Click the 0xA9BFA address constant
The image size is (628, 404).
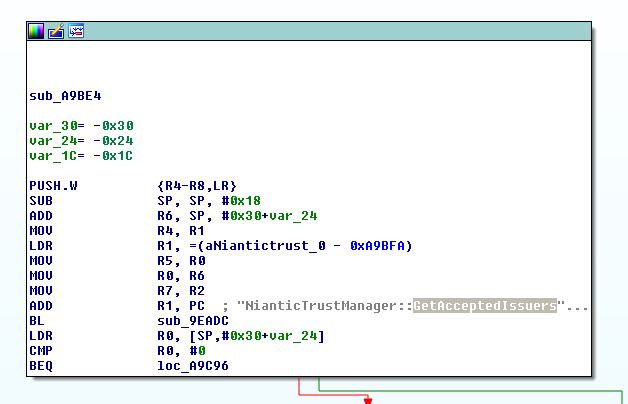pyautogui.click(x=377, y=245)
